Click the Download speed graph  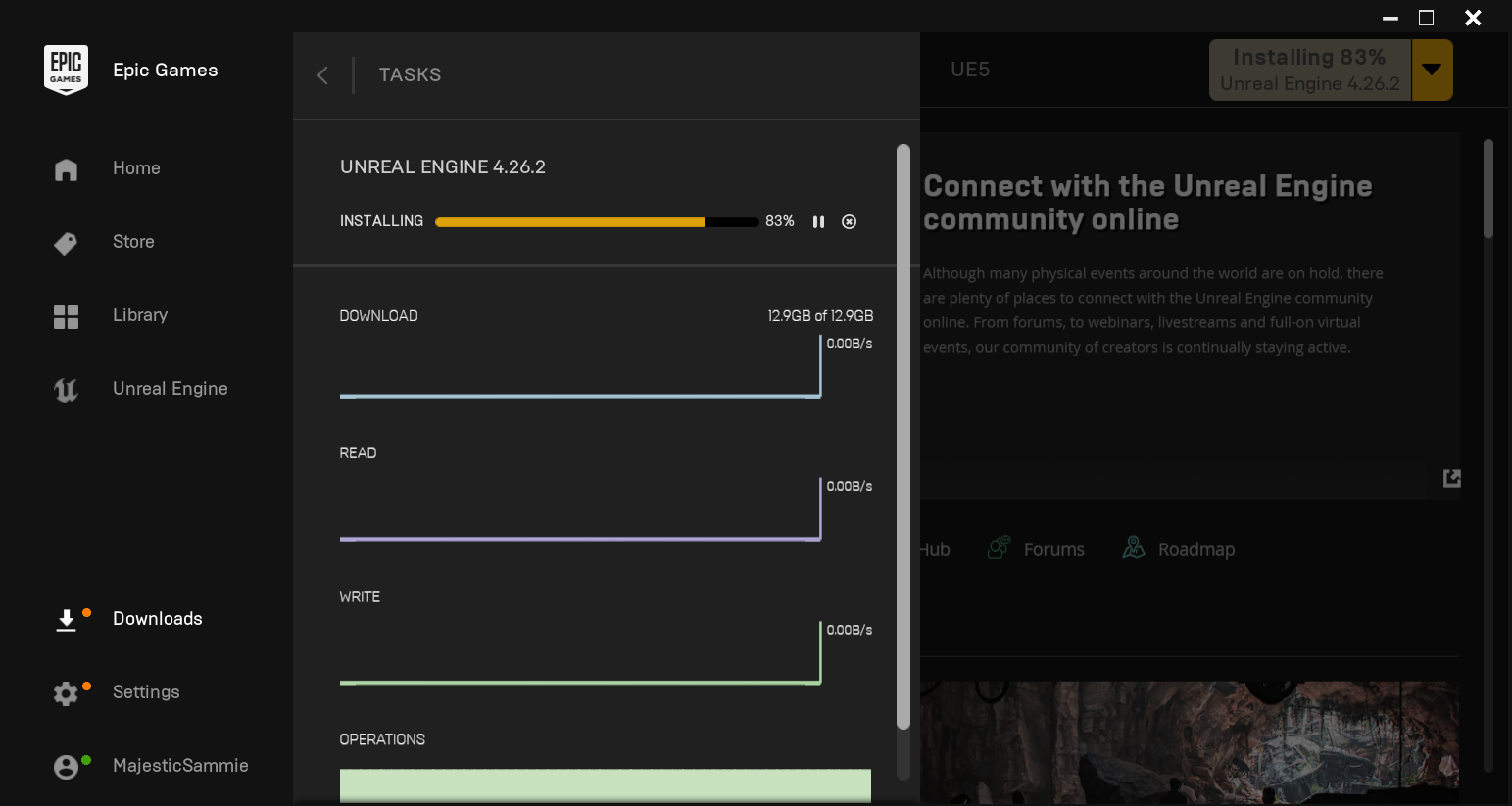point(580,366)
